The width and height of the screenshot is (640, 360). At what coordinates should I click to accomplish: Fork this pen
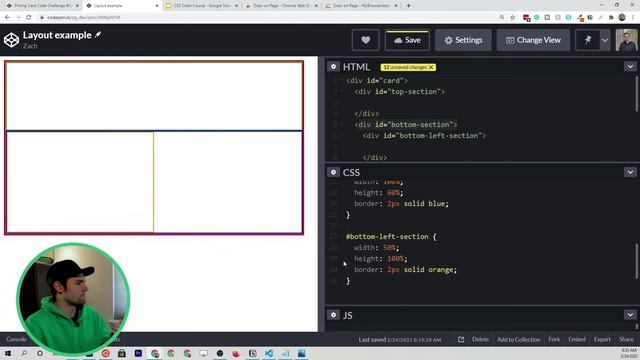click(x=554, y=340)
